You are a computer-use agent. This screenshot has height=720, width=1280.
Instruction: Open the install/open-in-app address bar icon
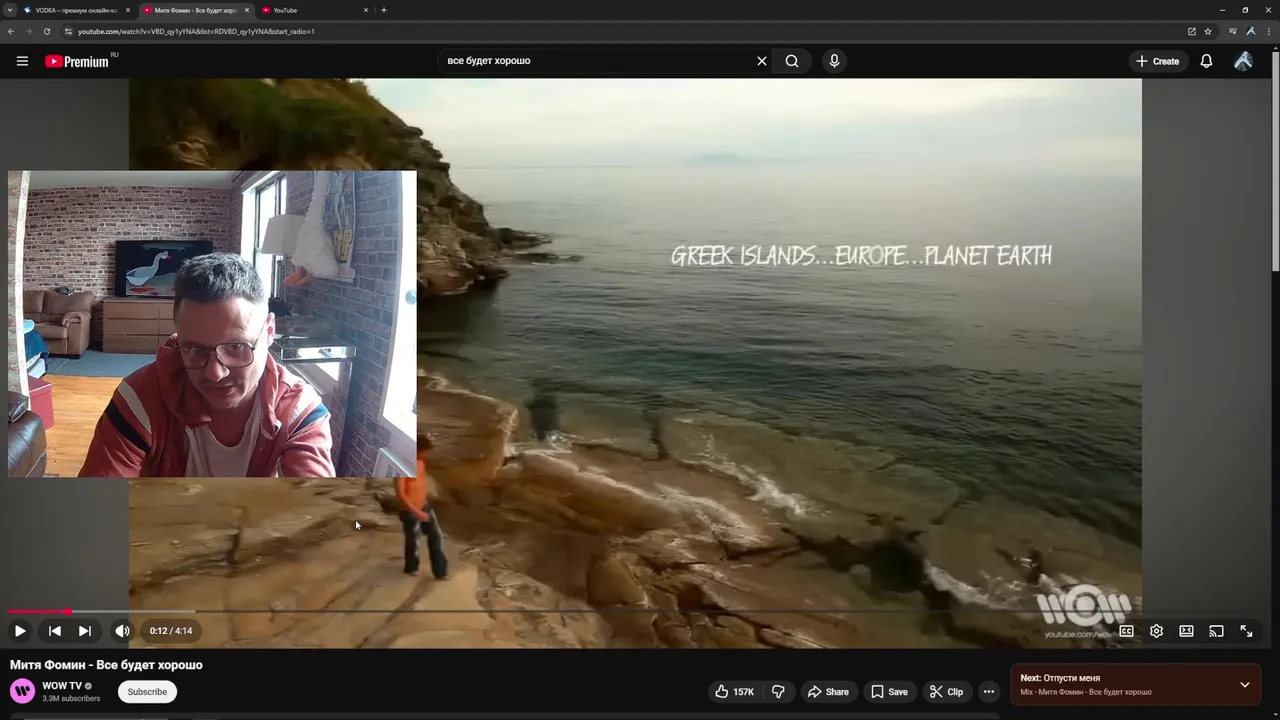pos(1191,31)
